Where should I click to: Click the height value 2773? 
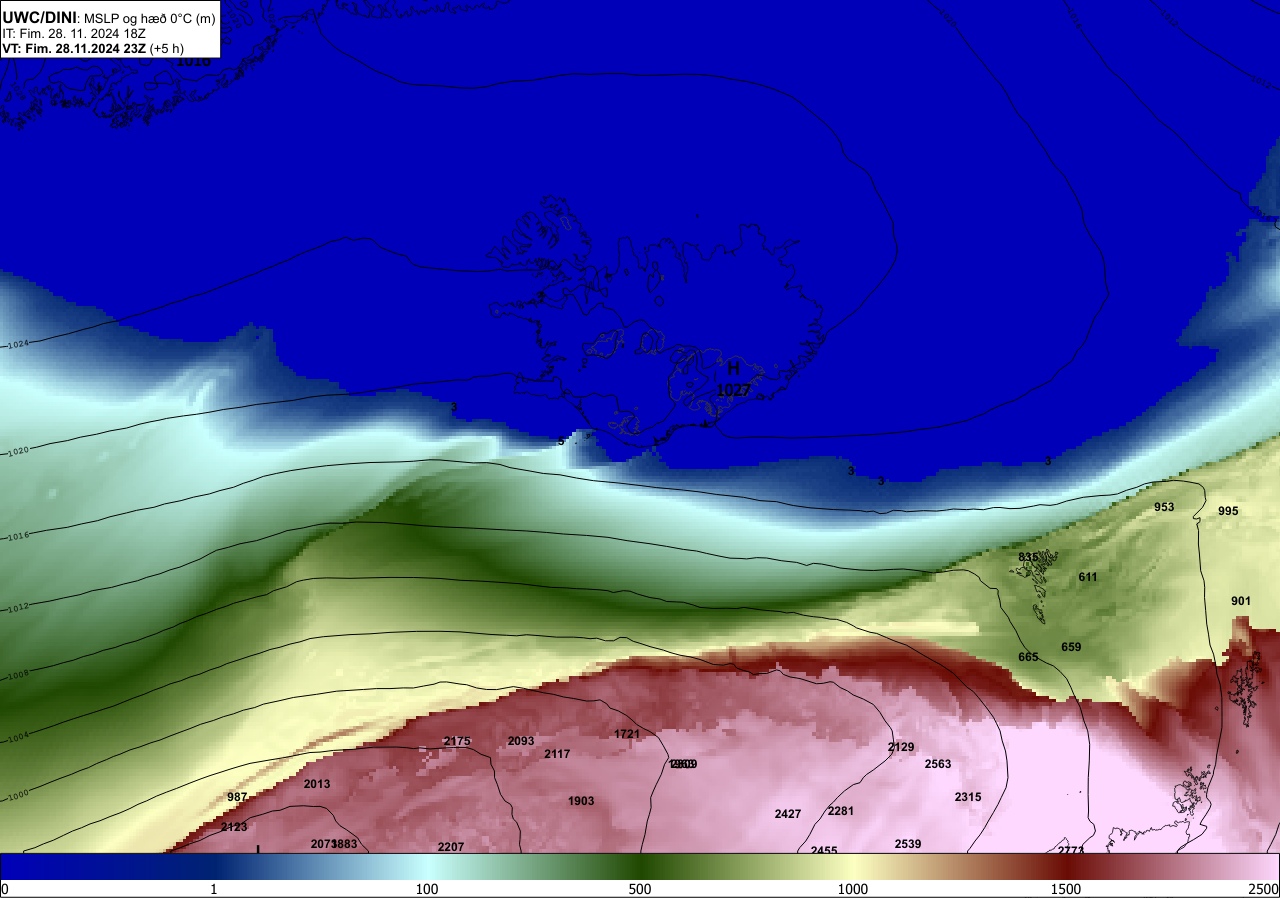(1071, 850)
